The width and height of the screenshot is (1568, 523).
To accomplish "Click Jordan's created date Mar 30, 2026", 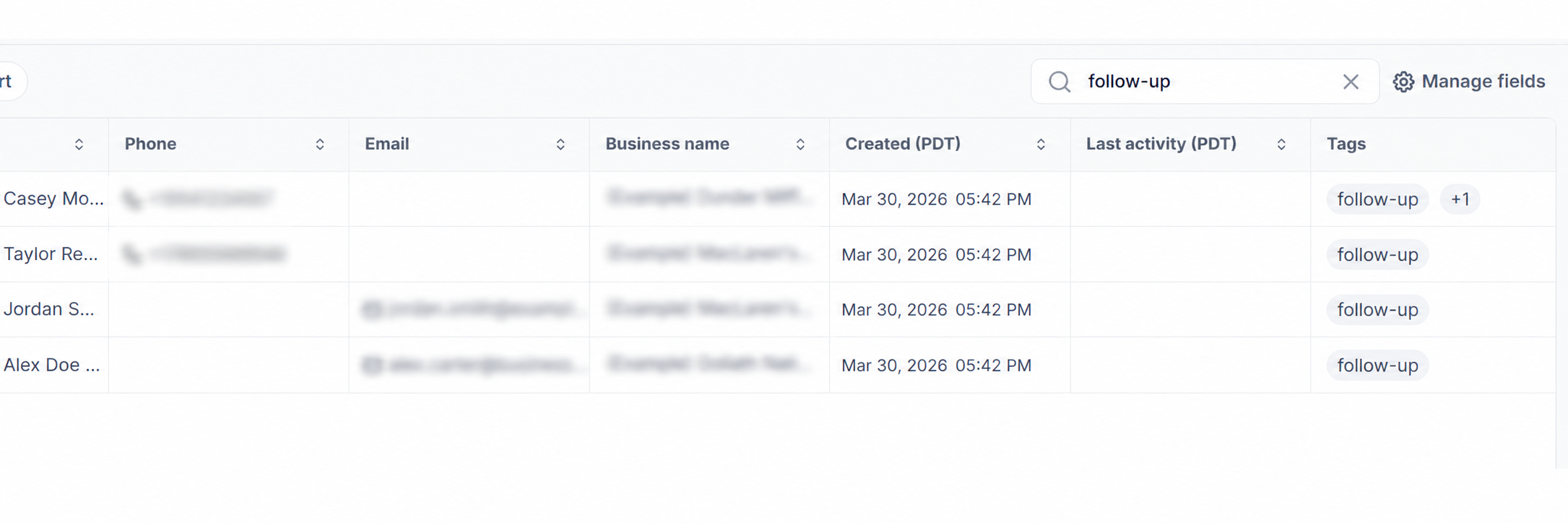I will pyautogui.click(x=894, y=310).
